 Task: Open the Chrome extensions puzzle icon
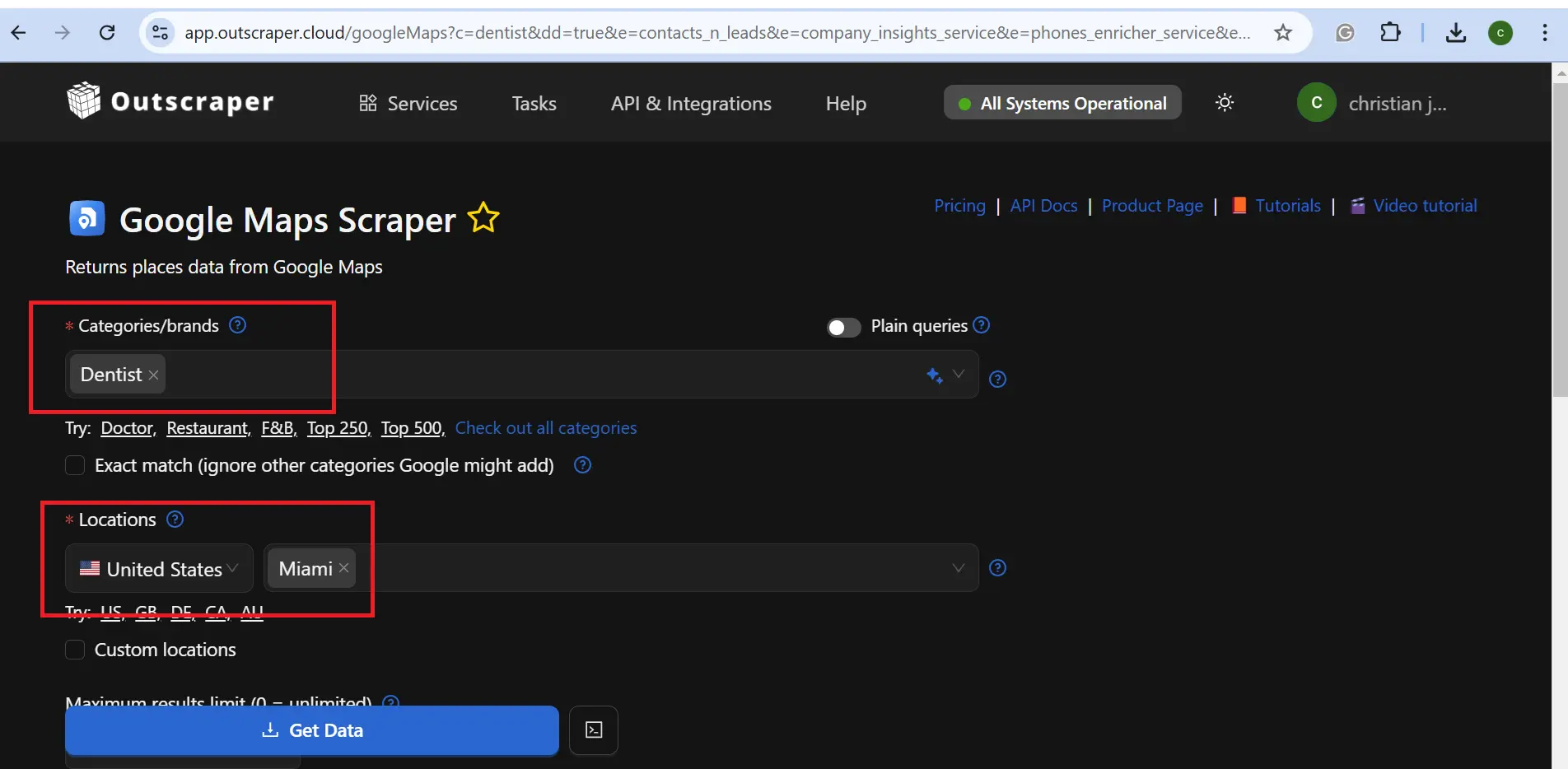pos(1390,33)
